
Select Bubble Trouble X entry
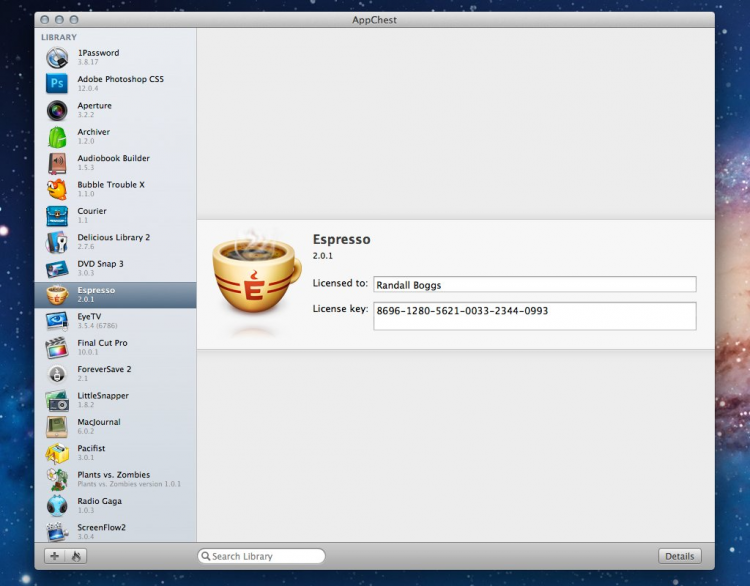pyautogui.click(x=115, y=189)
